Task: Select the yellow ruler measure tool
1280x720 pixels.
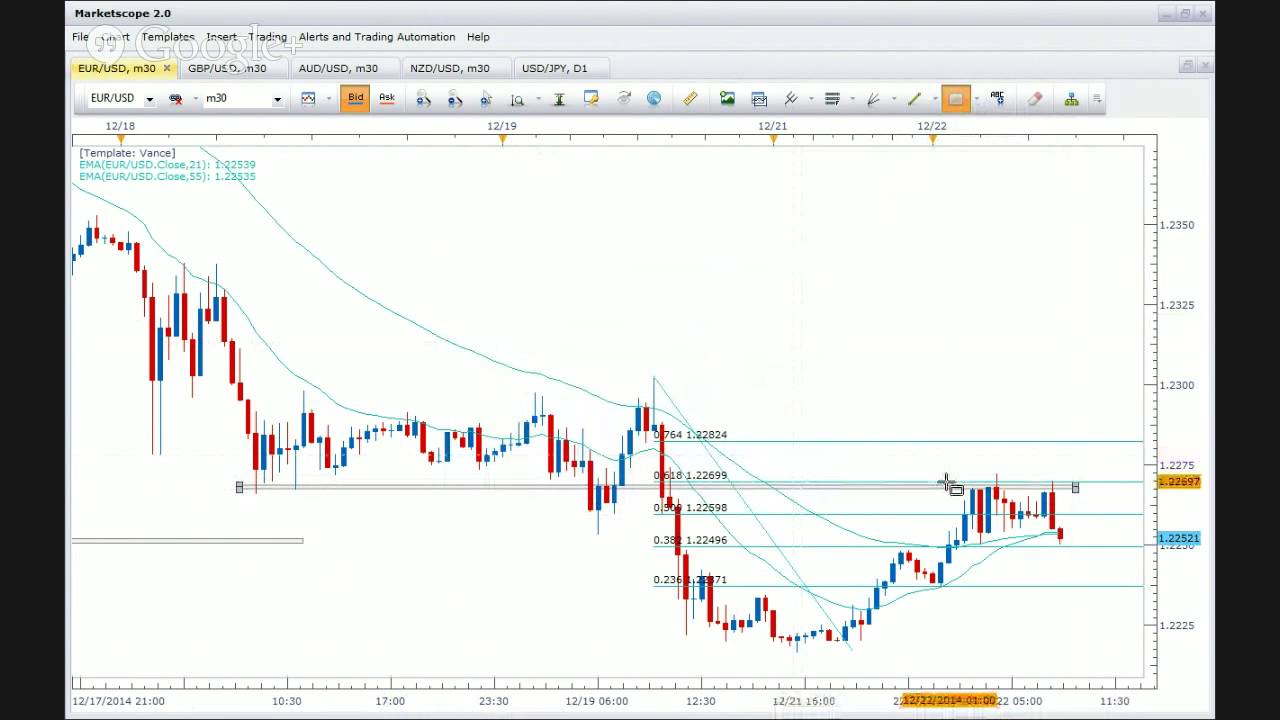Action: pyautogui.click(x=690, y=98)
